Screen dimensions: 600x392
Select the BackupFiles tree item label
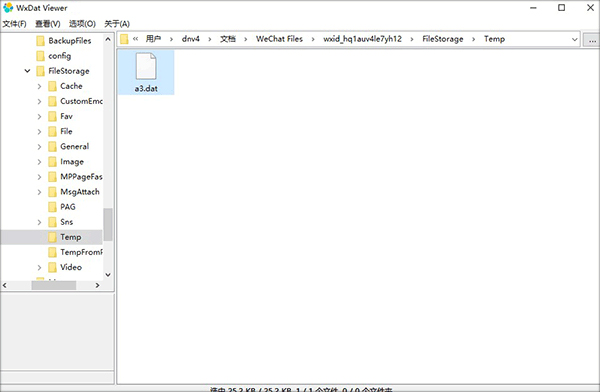70,41
